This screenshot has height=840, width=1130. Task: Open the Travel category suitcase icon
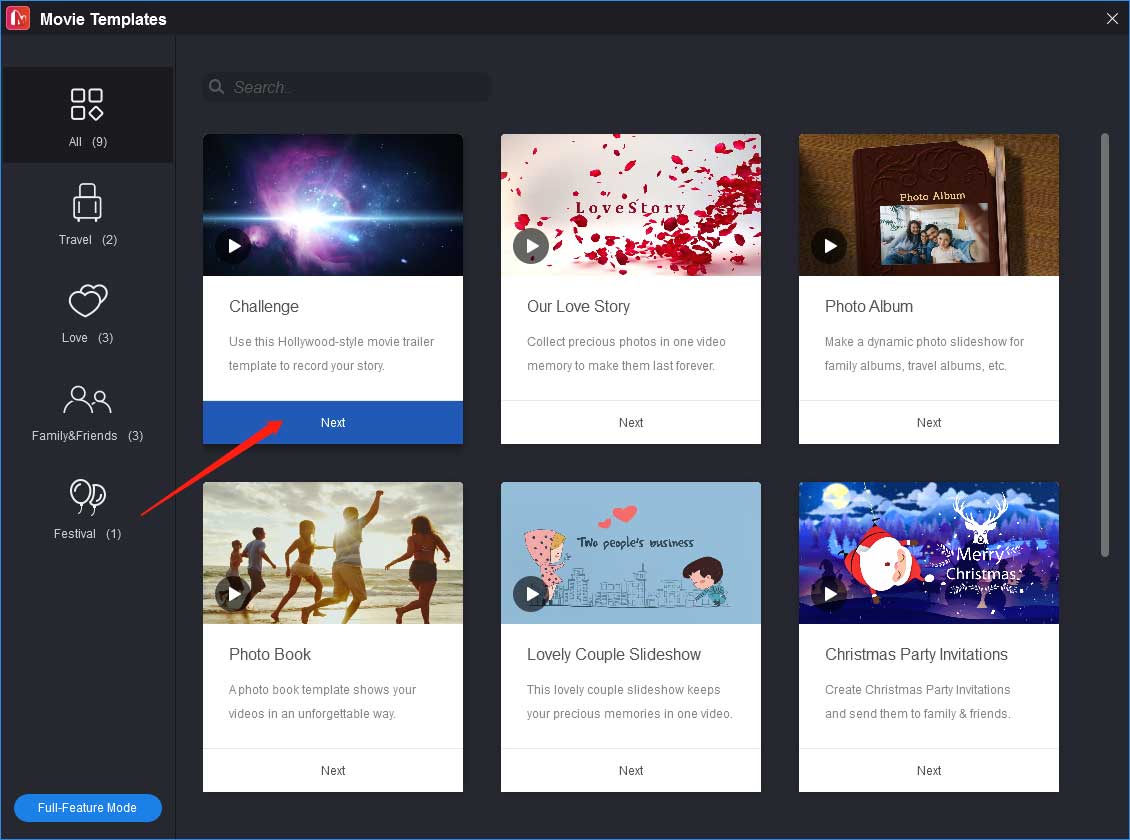pyautogui.click(x=86, y=202)
